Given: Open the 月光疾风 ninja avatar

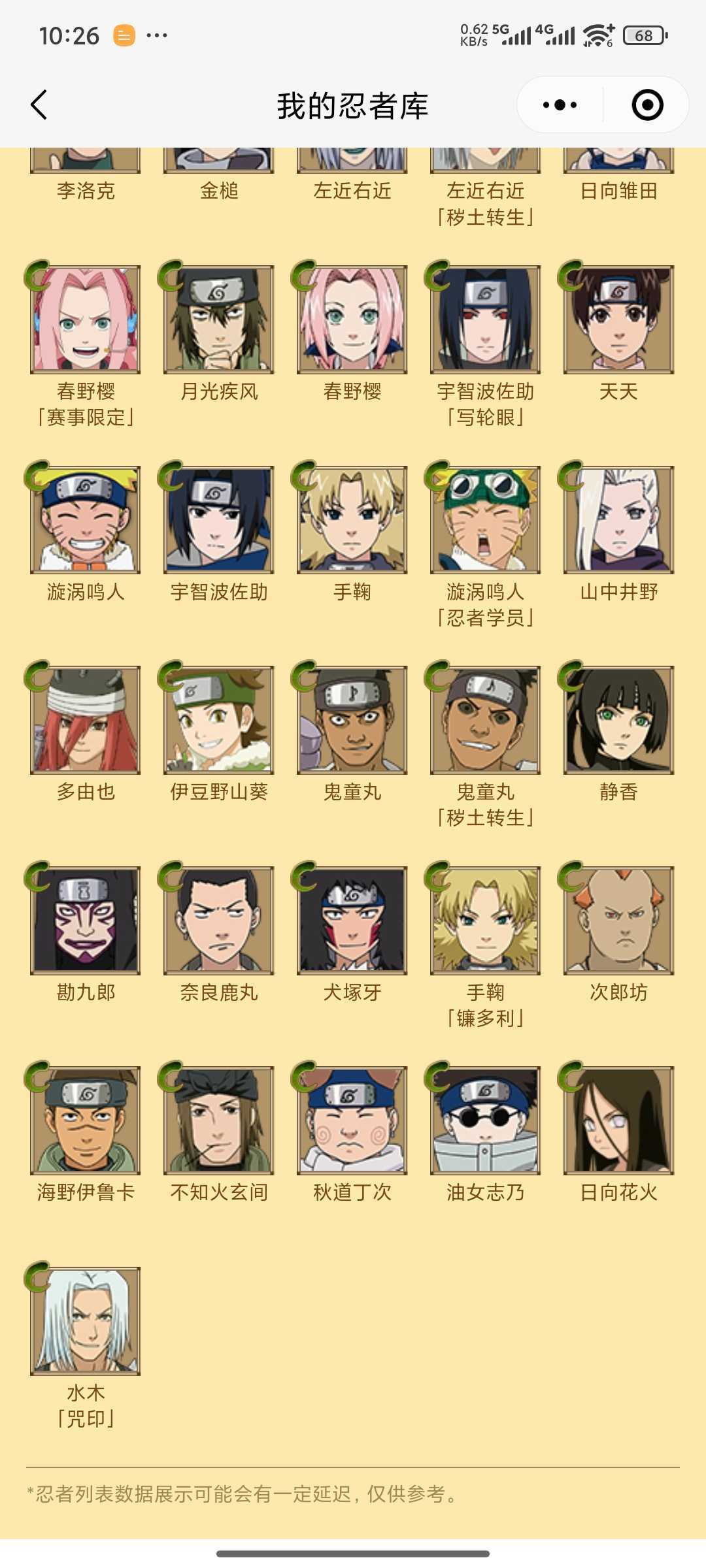Looking at the screenshot, I should (219, 319).
